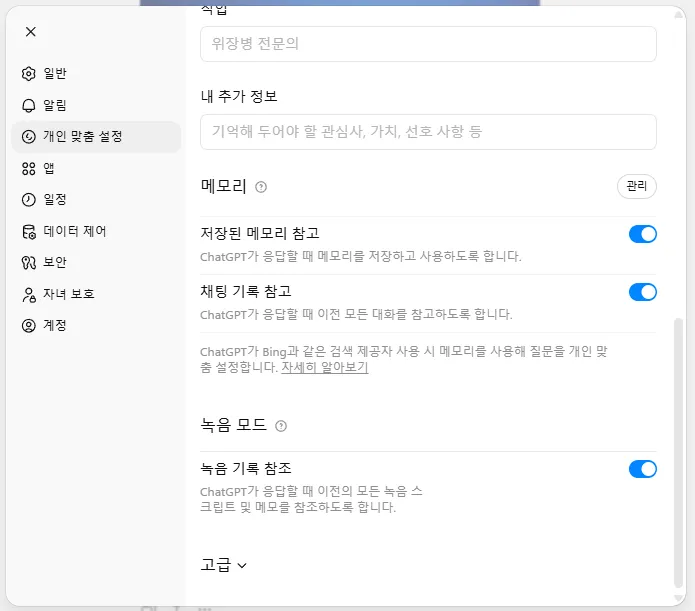Open the 자세히 알아보기 link

coord(324,368)
